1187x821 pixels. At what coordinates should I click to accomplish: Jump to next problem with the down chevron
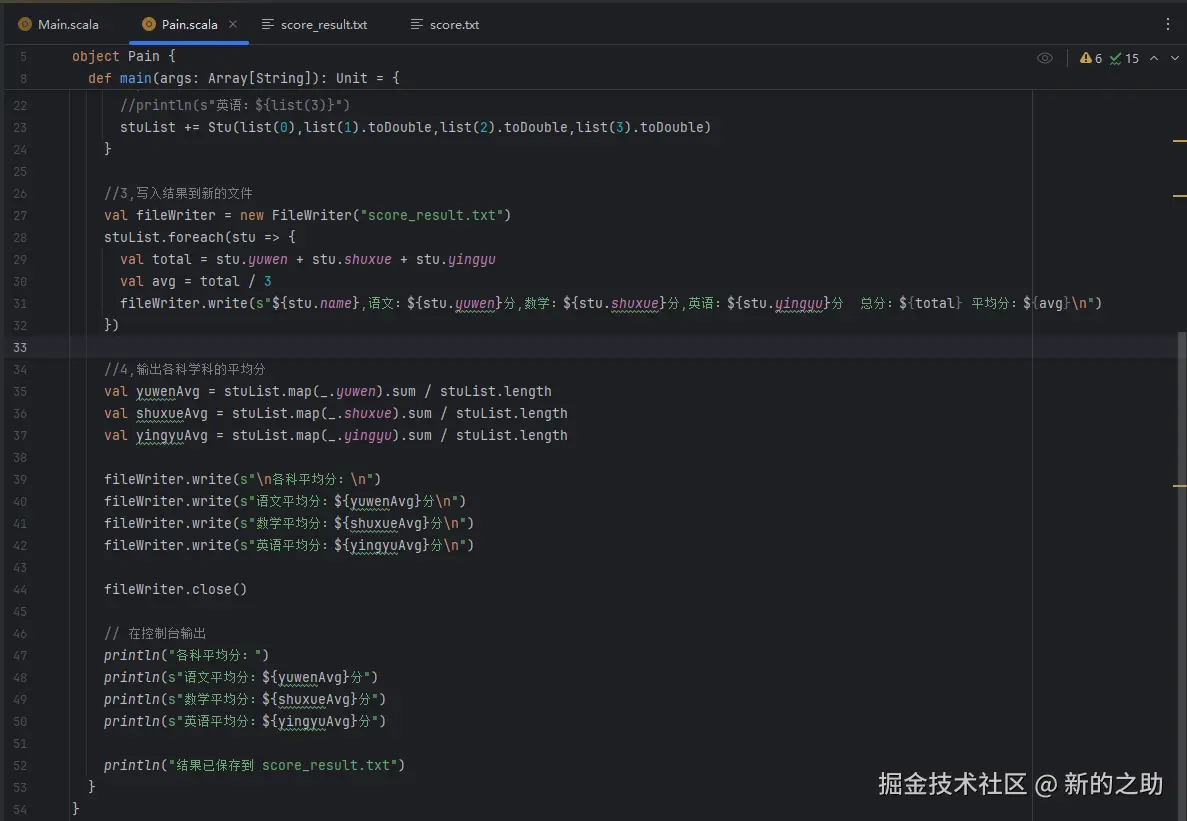1174,58
